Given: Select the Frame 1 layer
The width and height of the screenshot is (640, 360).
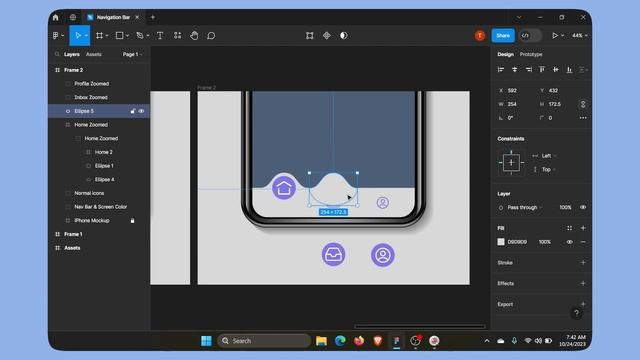Looking at the screenshot, I should point(73,234).
